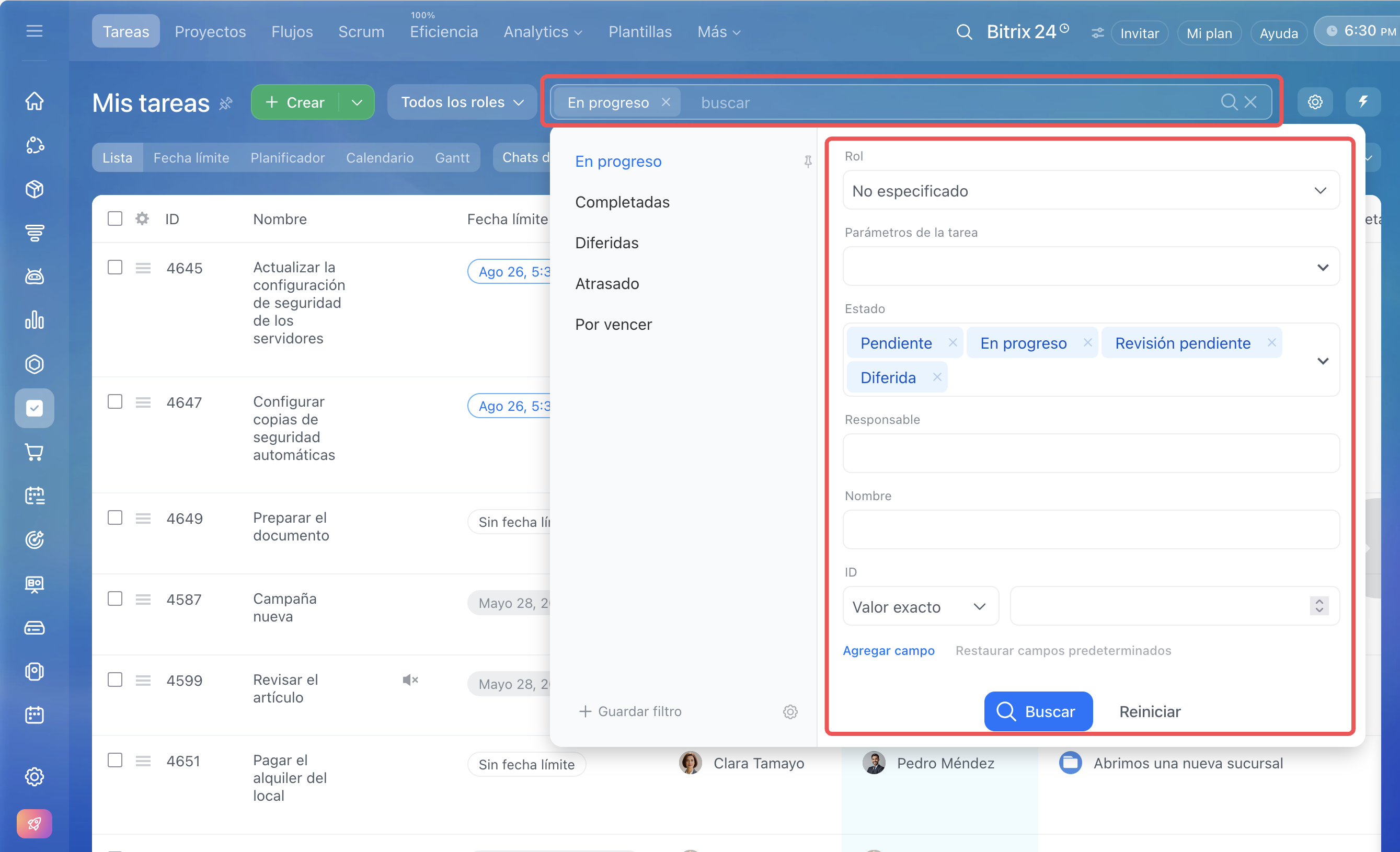This screenshot has height=852, width=1400.
Task: Open the target goal sidebar icon
Action: coord(34,539)
